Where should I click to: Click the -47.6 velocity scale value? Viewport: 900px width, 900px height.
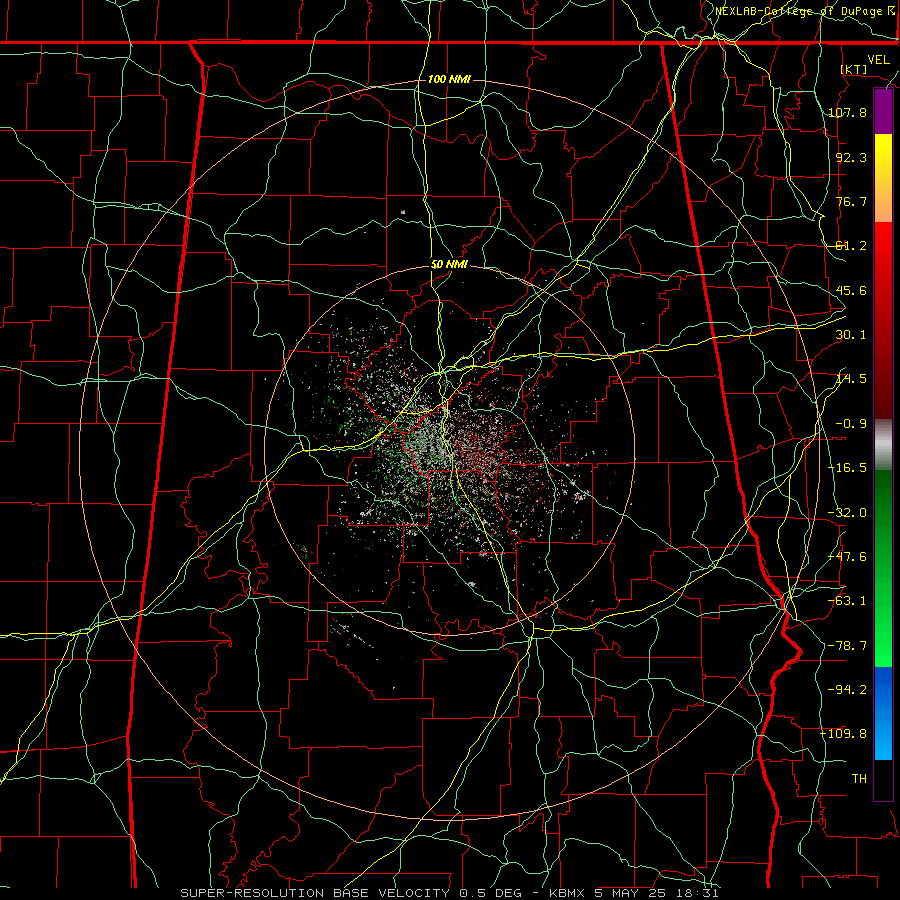click(847, 557)
